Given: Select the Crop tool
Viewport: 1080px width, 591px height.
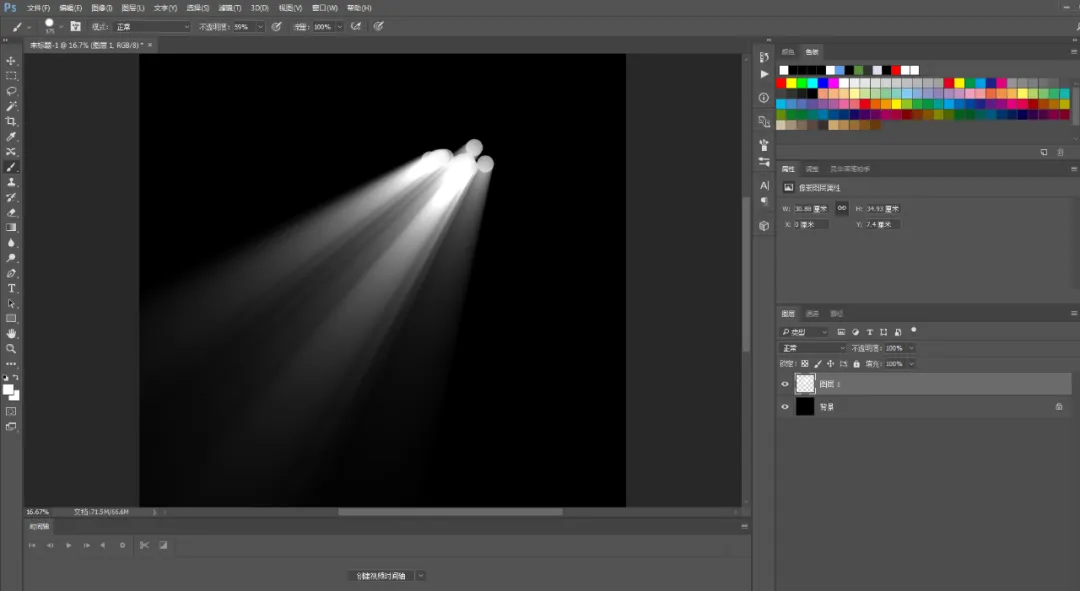Looking at the screenshot, I should pos(11,121).
